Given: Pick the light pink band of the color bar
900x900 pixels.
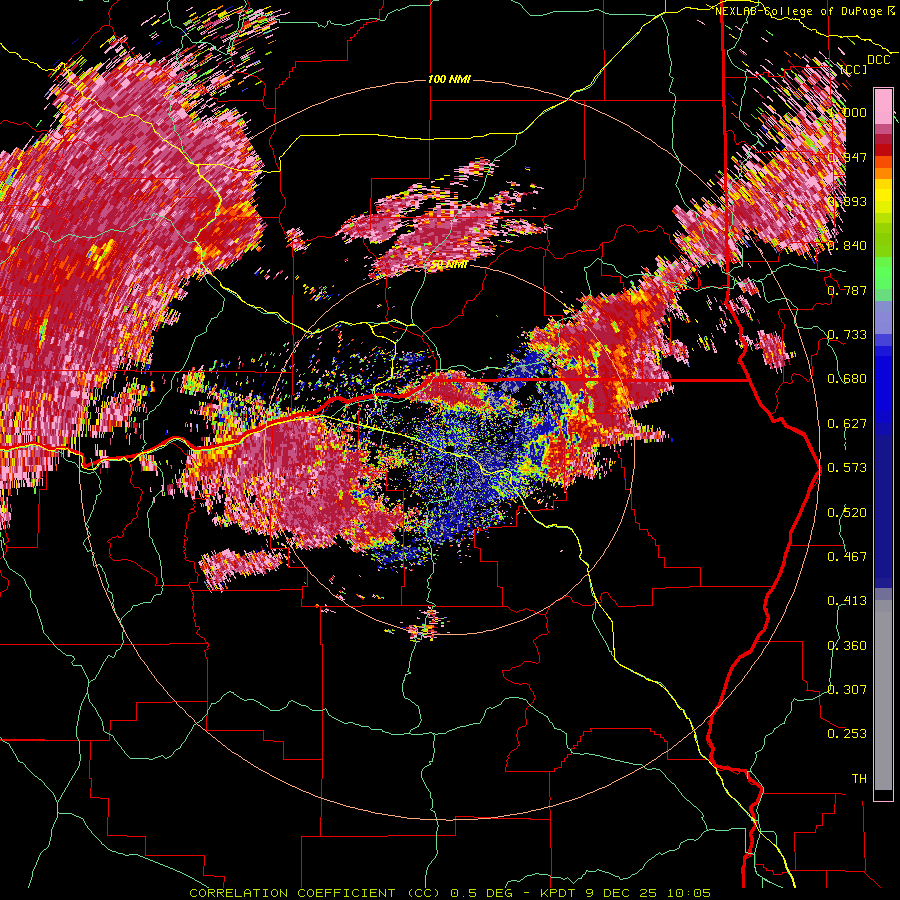Looking at the screenshot, I should (883, 107).
